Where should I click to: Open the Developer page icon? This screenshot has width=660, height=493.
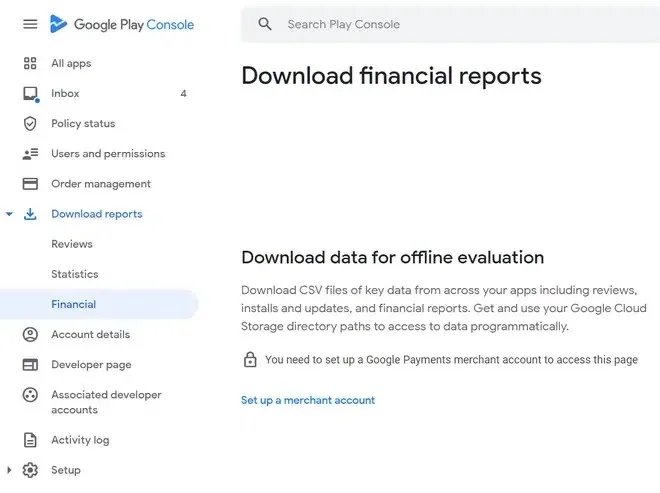pos(30,365)
